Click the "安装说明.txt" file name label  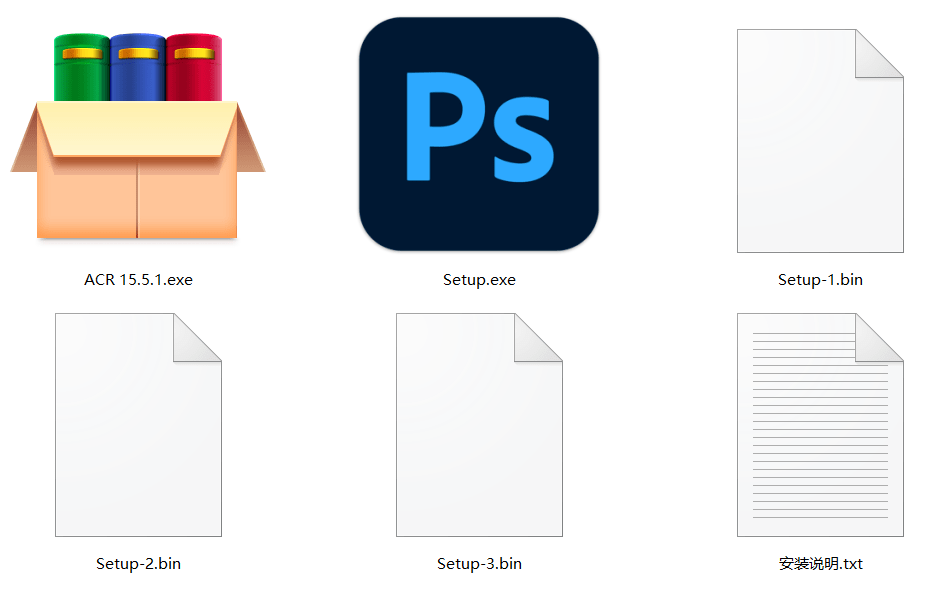point(819,564)
